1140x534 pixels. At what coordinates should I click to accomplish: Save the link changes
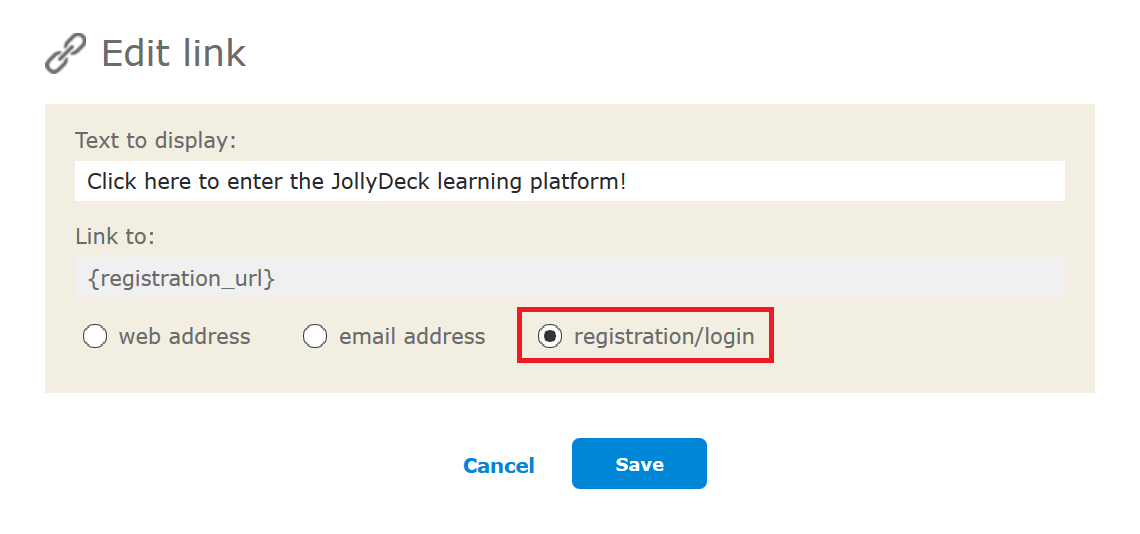coord(639,463)
